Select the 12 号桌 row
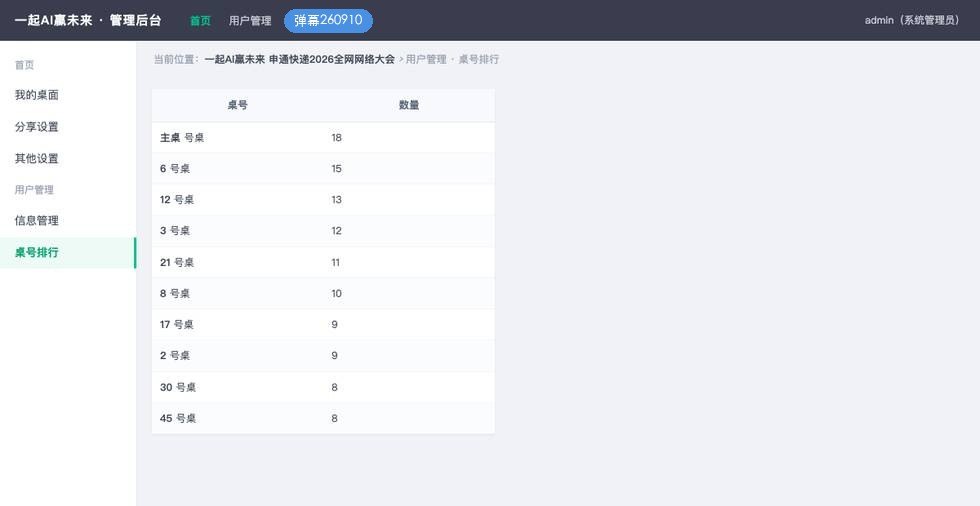The height and width of the screenshot is (506, 980). tap(323, 200)
